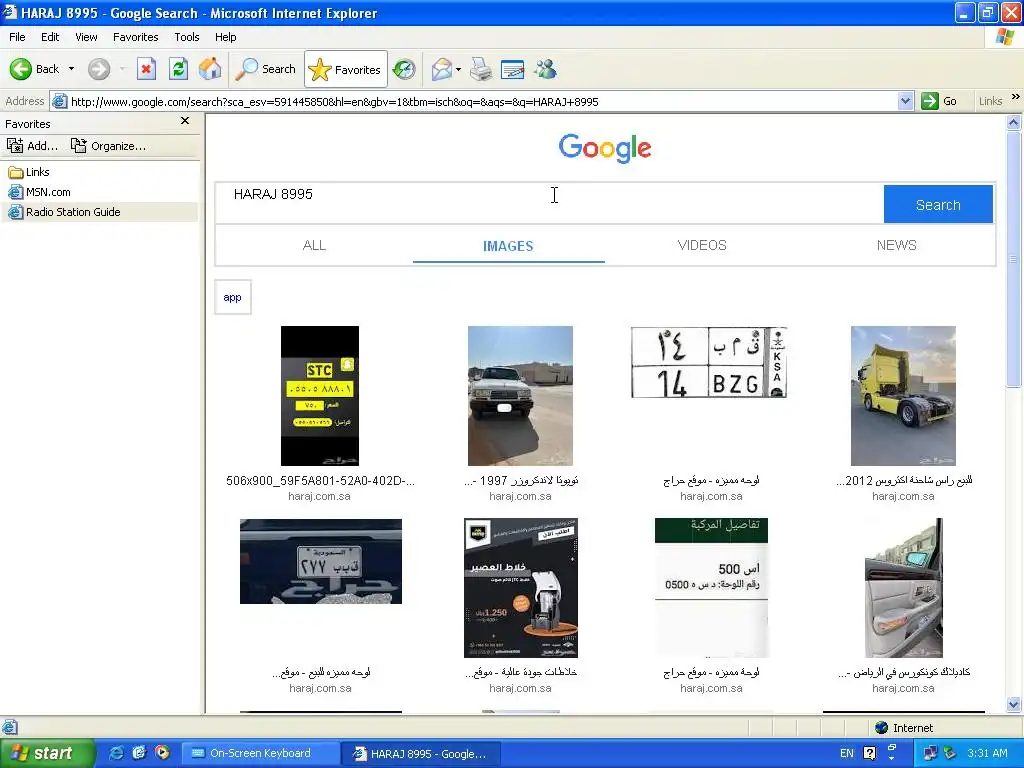Open the Favorites menu in menu bar

click(135, 37)
